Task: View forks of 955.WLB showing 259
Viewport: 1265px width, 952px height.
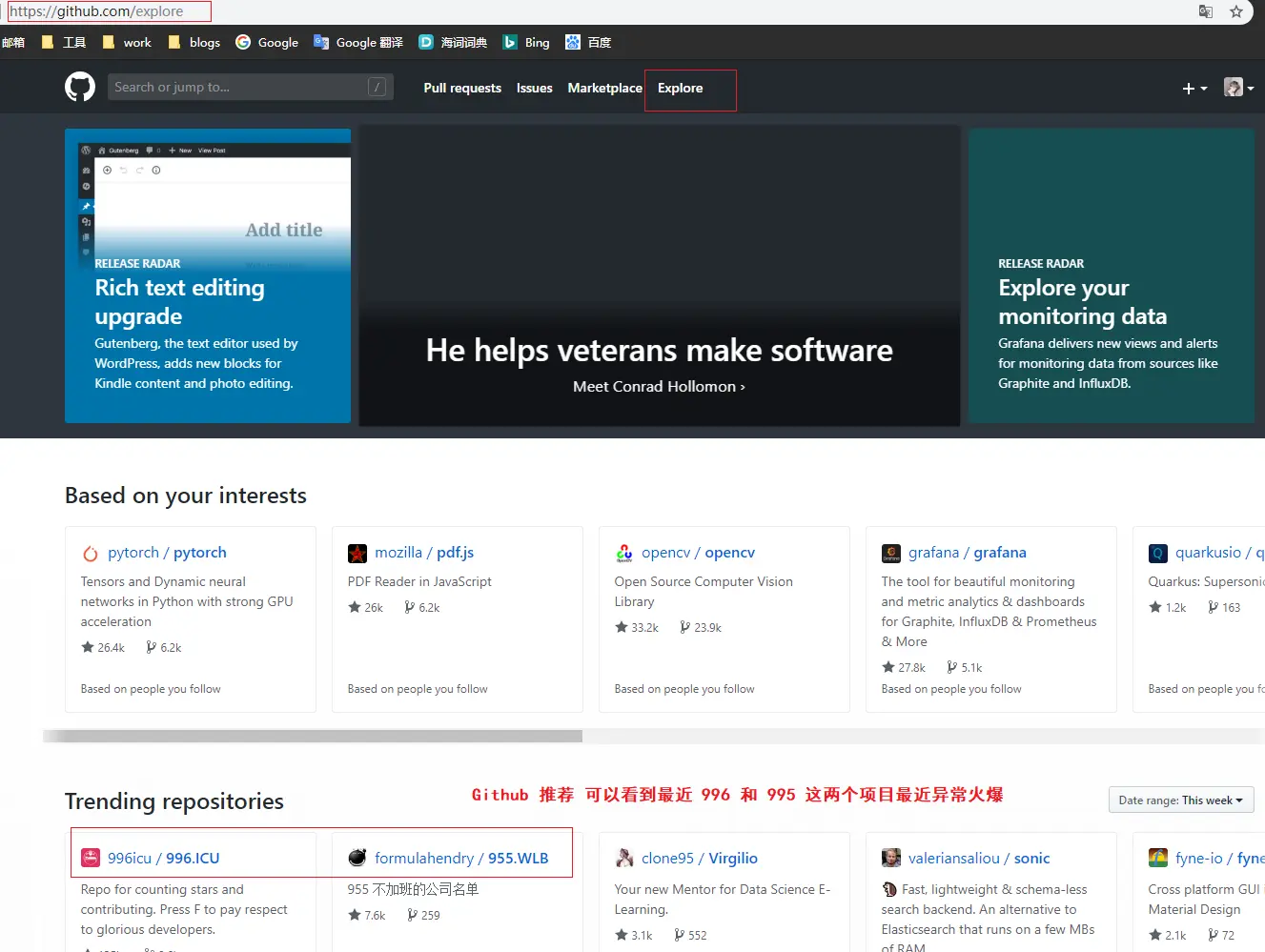Action: [423, 915]
